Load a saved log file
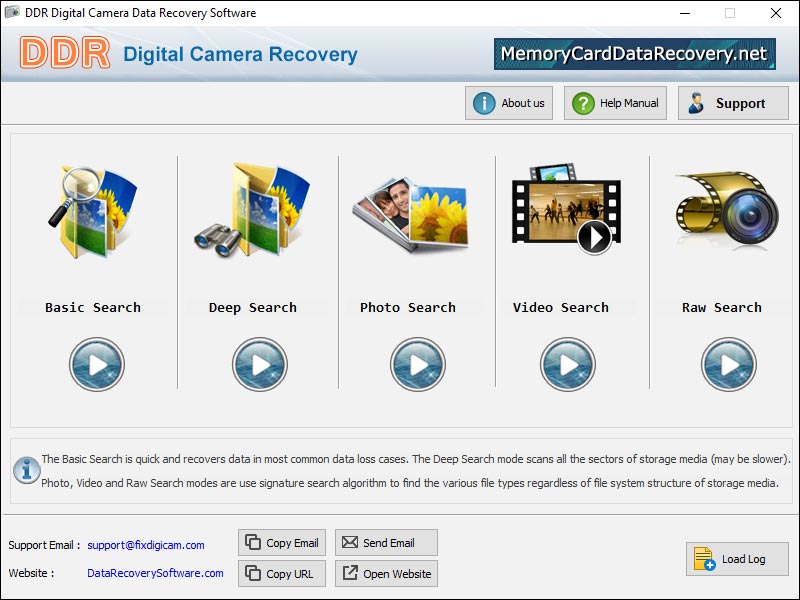Screen dimensions: 800x600 (737, 559)
